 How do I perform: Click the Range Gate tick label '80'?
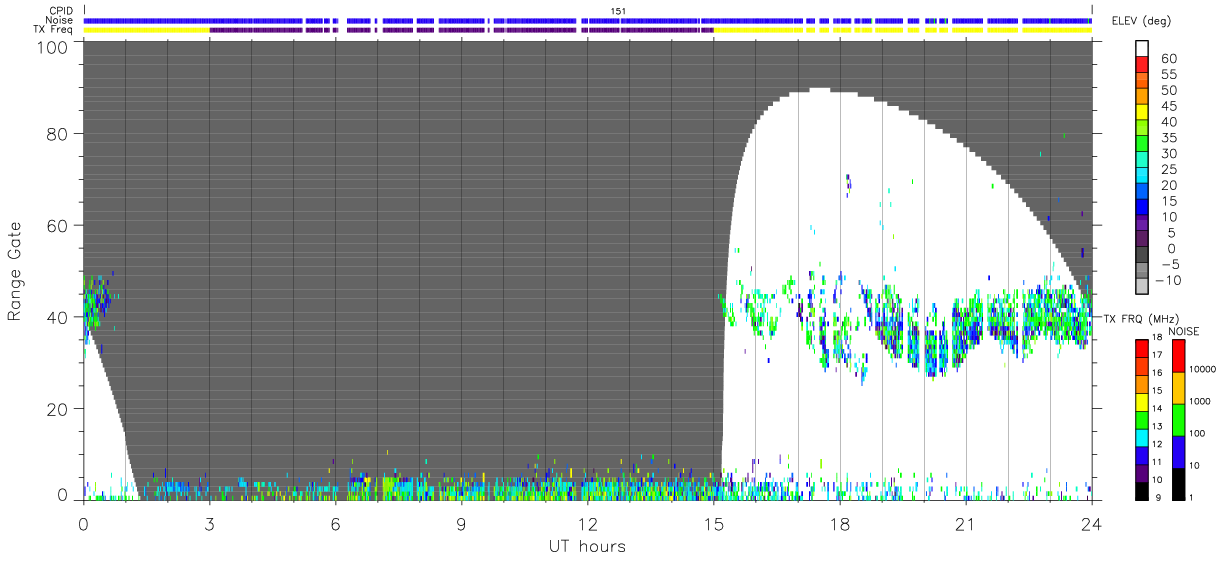tap(58, 134)
